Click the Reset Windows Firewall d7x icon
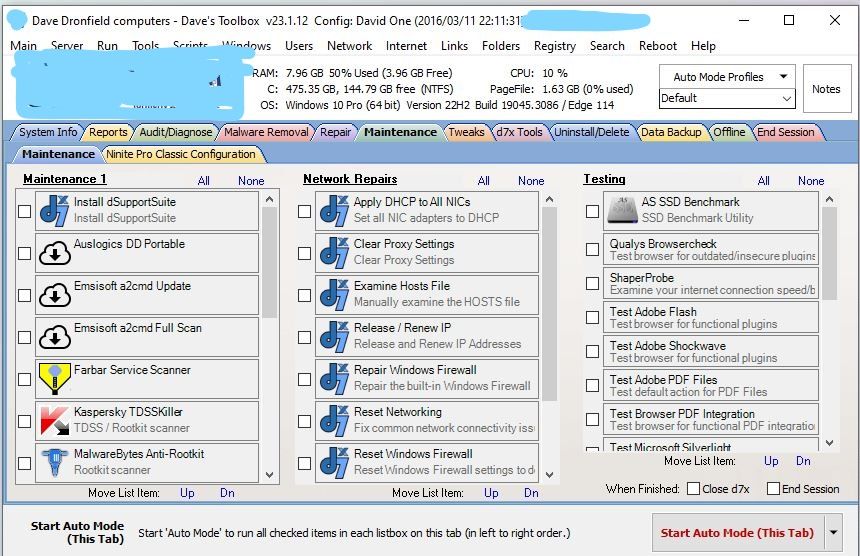Image resolution: width=860 pixels, height=556 pixels. tap(334, 463)
